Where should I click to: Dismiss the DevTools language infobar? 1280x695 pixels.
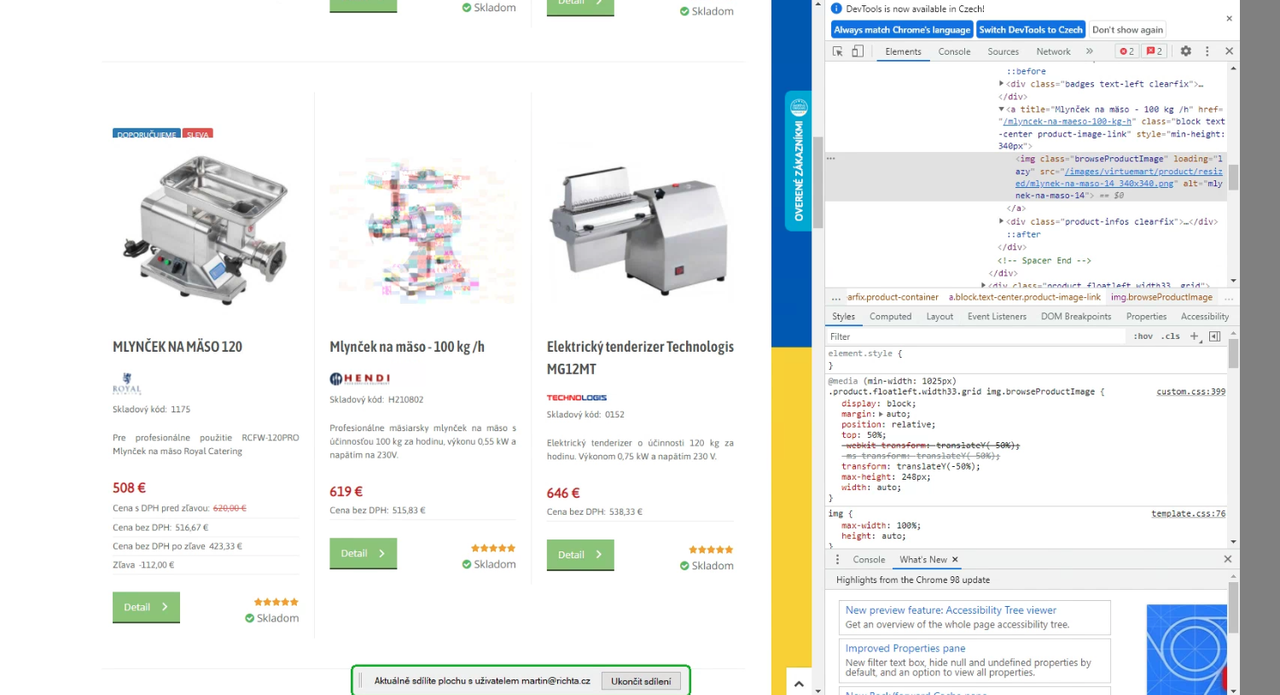click(x=1229, y=18)
